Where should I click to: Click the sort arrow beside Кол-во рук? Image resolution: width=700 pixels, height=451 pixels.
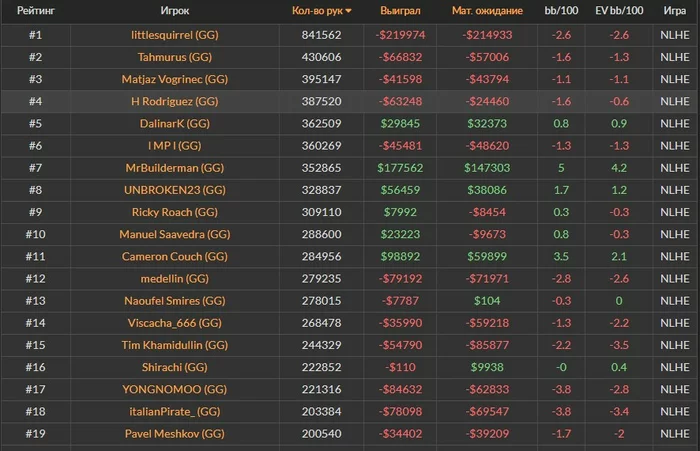[x=348, y=11]
